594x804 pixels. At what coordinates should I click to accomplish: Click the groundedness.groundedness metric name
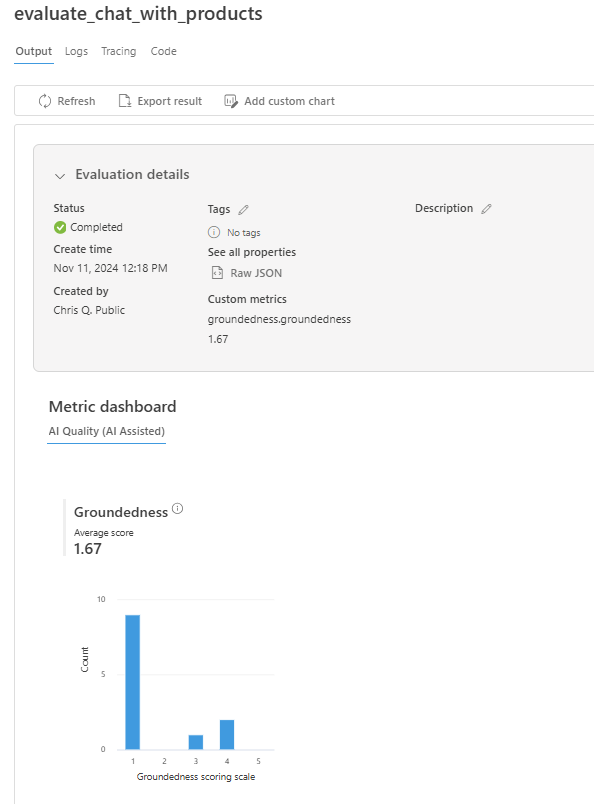point(279,319)
